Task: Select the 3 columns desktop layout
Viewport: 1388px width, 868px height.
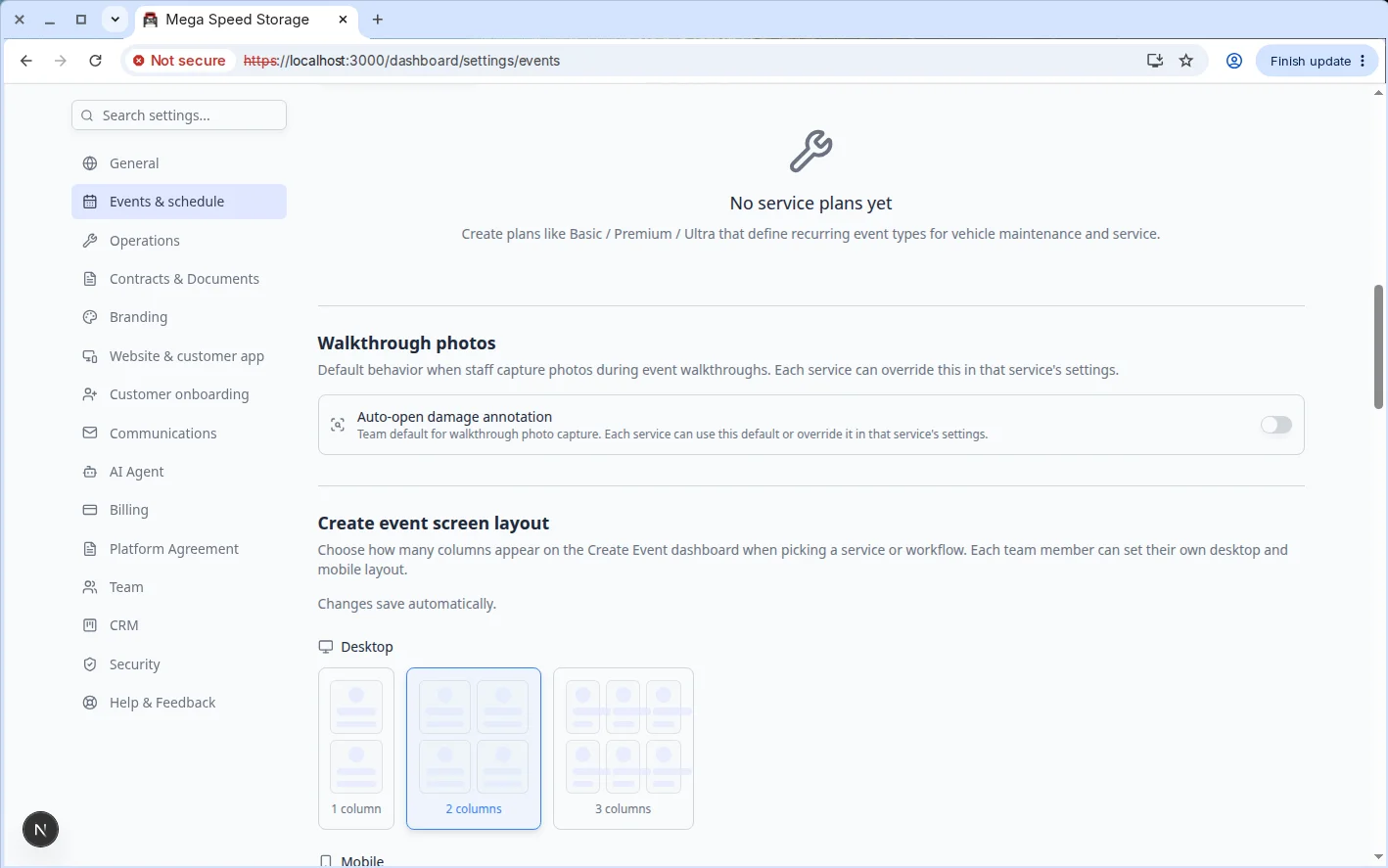Action: (x=624, y=749)
